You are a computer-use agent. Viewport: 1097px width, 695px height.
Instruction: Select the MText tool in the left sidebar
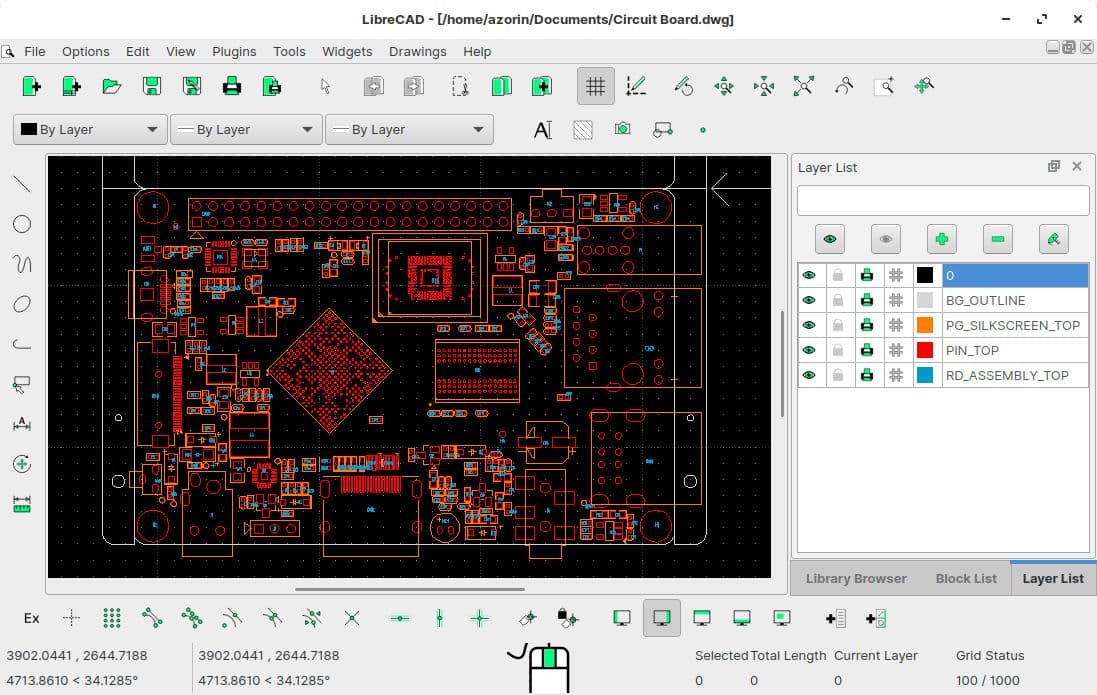click(541, 129)
